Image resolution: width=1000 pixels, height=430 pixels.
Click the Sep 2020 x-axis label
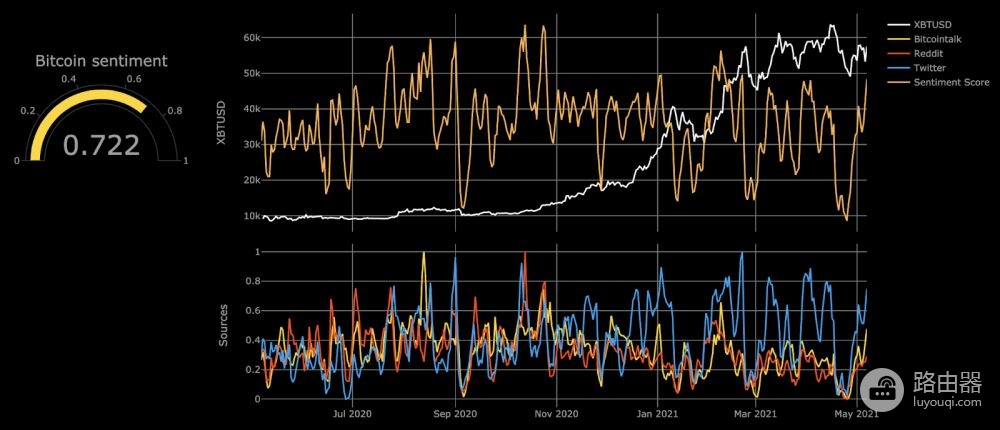(455, 413)
